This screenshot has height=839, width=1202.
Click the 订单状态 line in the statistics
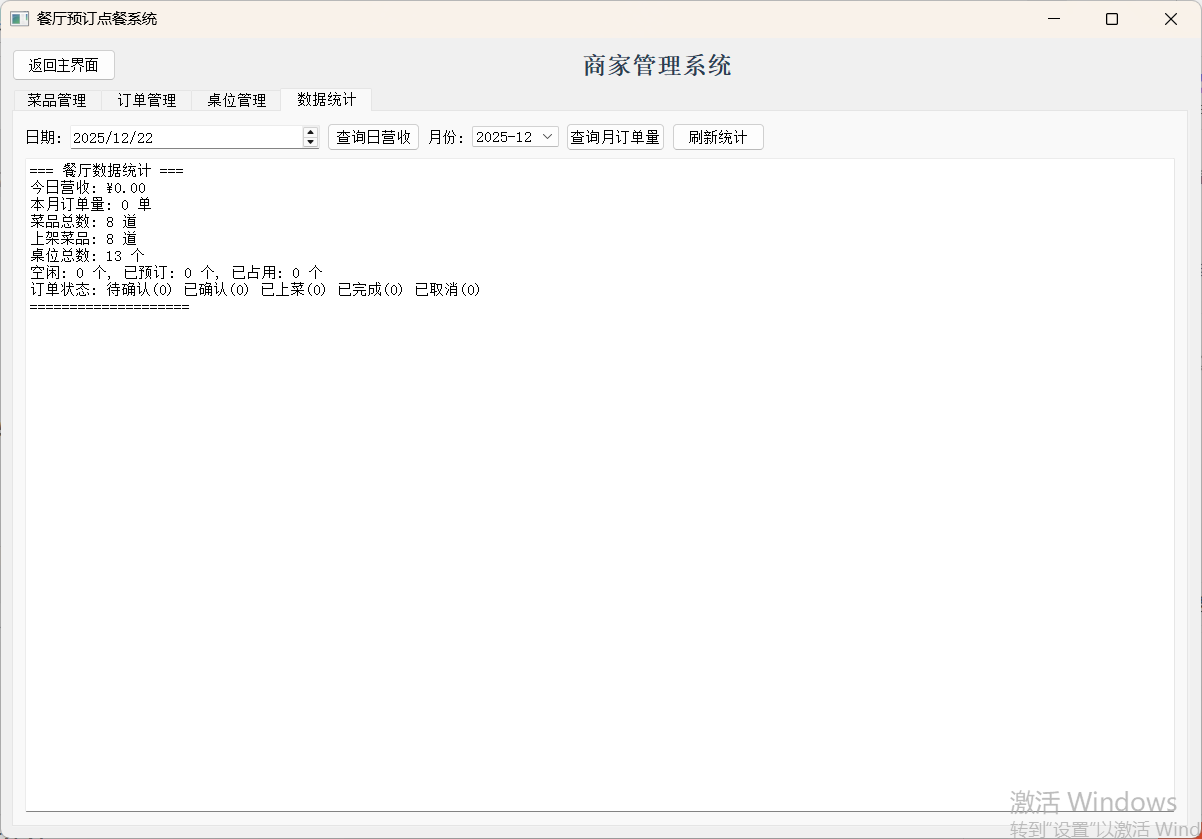(x=255, y=290)
